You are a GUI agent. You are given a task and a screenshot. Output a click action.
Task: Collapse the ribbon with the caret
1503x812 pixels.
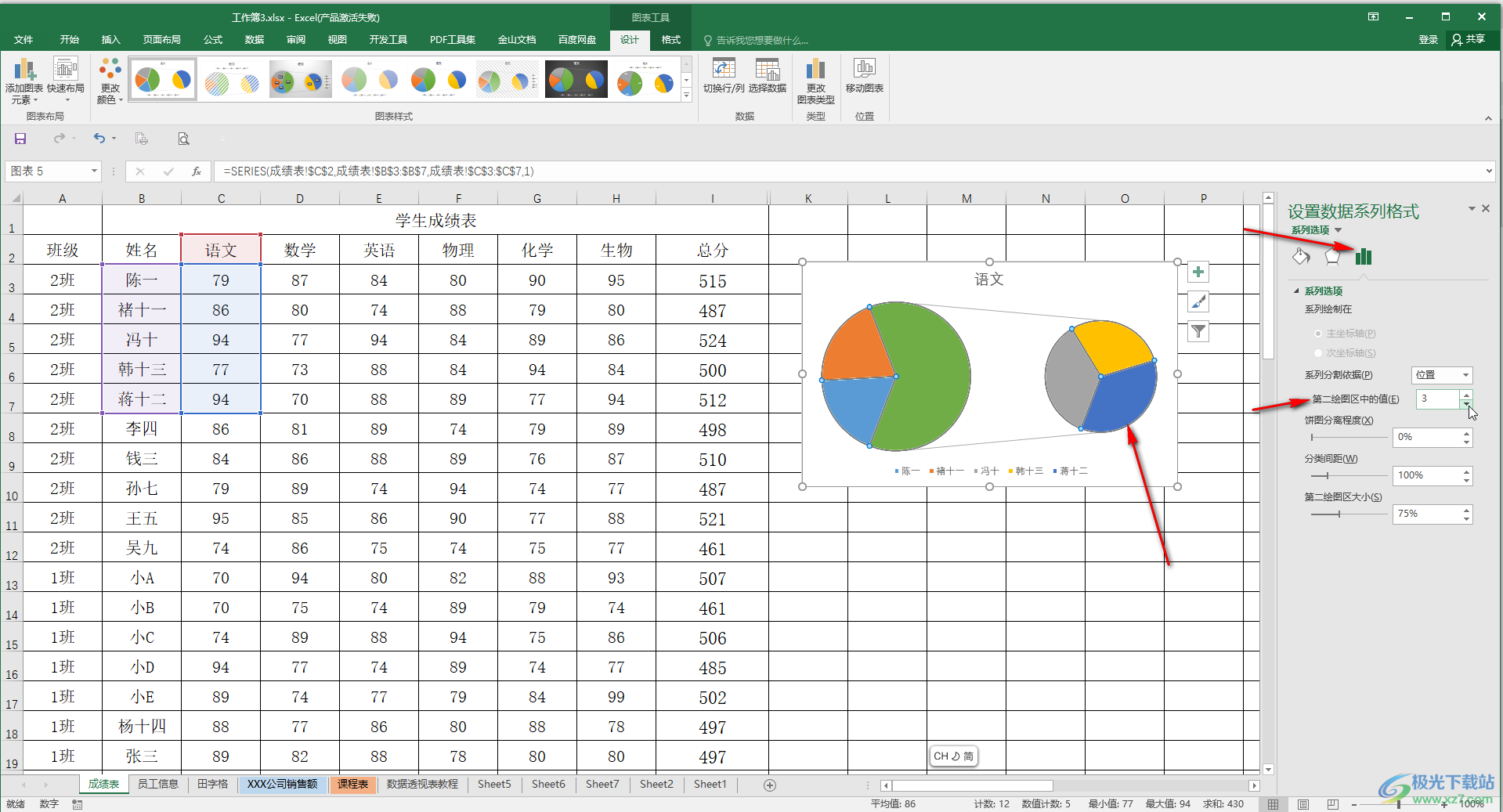(x=1488, y=118)
